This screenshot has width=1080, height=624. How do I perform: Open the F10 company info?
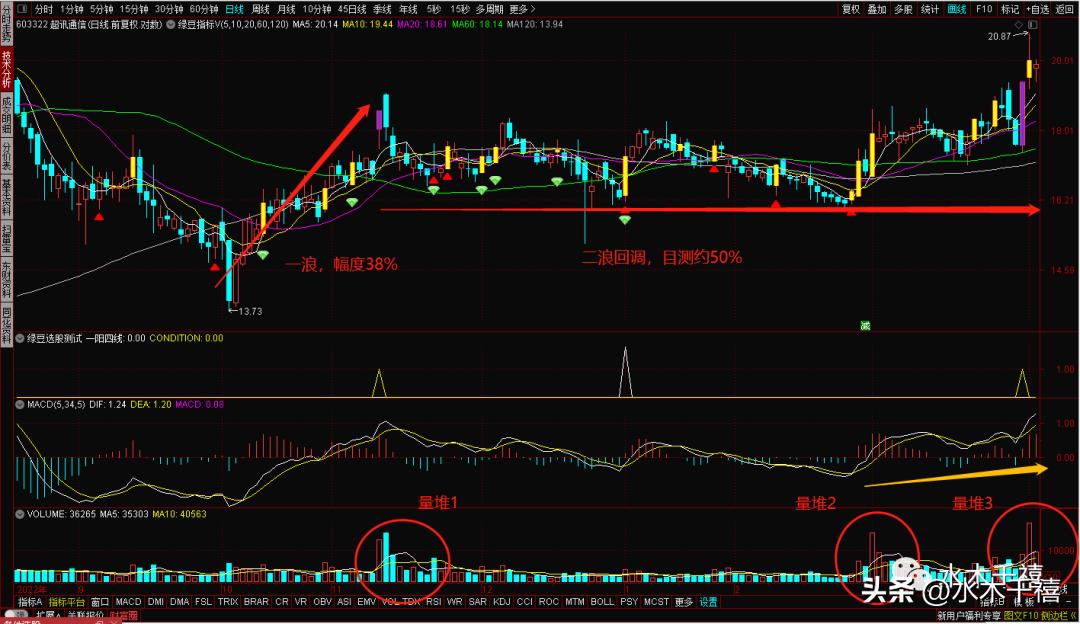(x=984, y=9)
